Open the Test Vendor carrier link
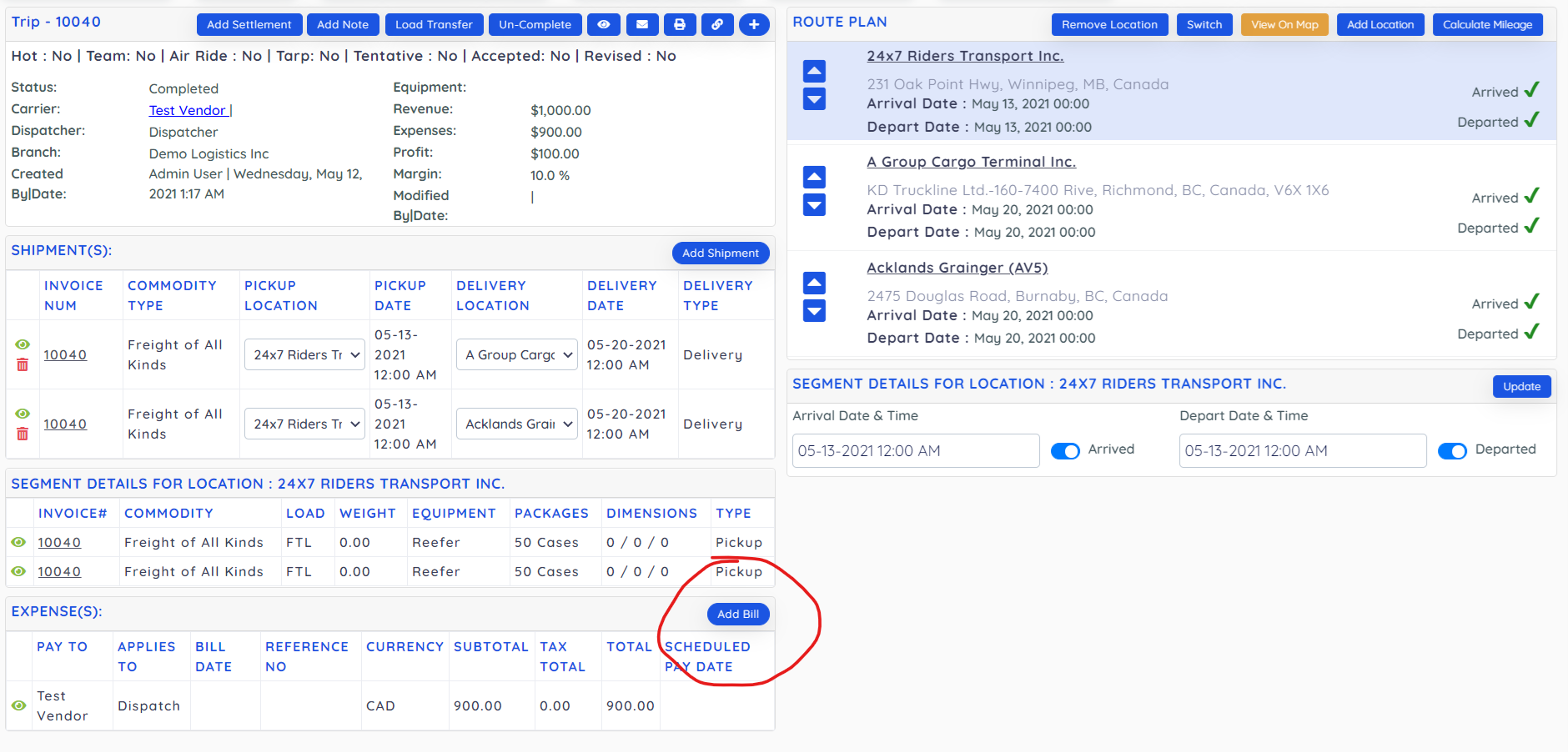The image size is (1568, 753). tap(188, 111)
